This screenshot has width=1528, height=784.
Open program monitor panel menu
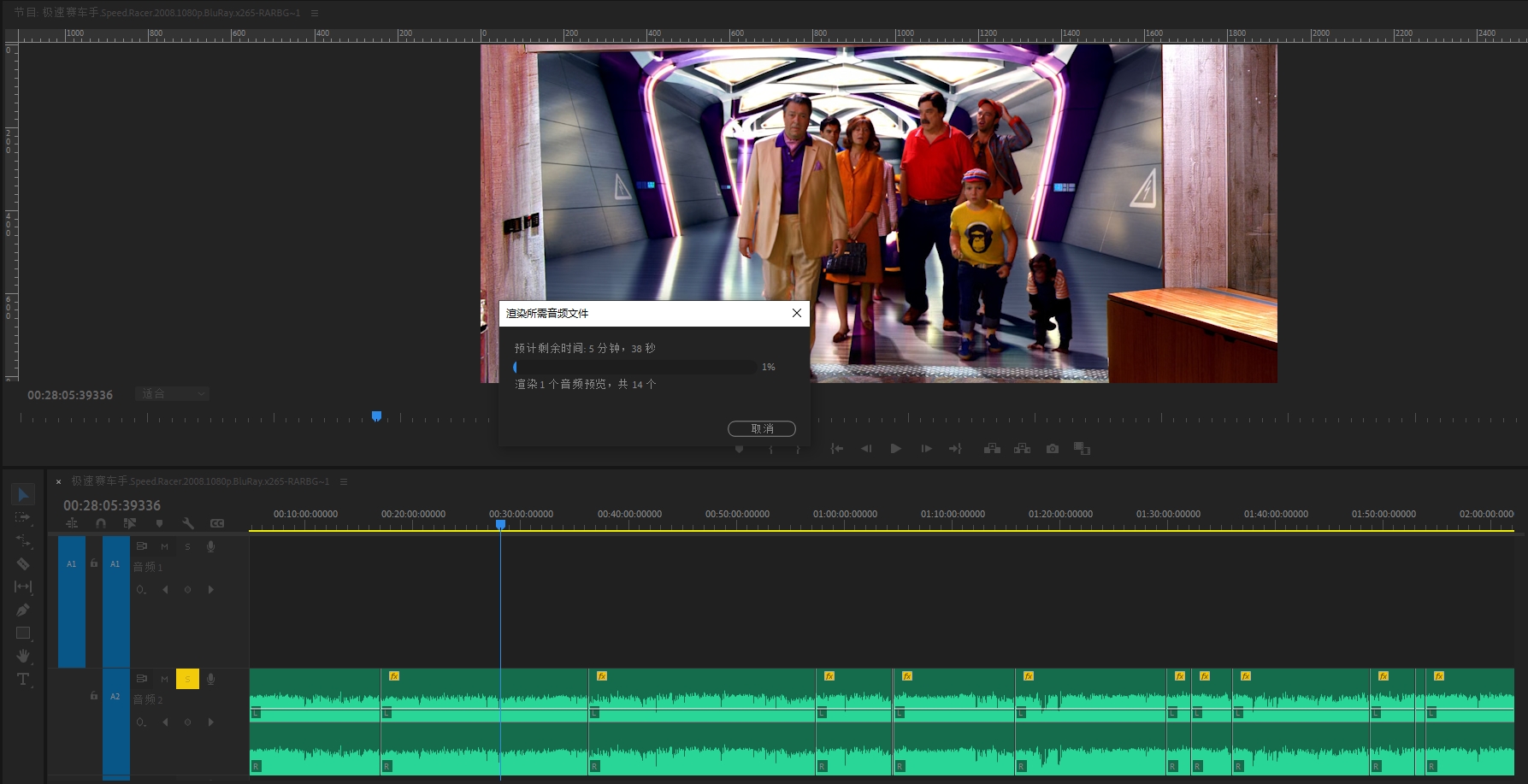point(315,13)
